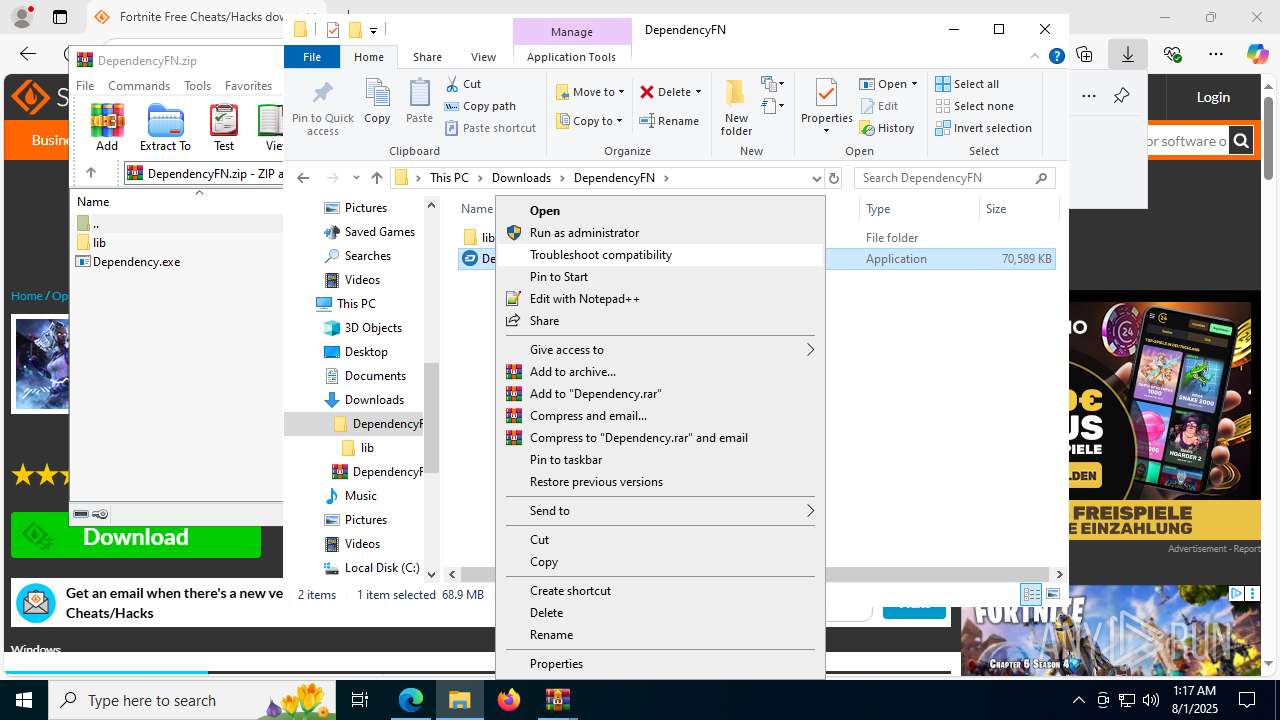Image resolution: width=1280 pixels, height=720 pixels.
Task: Choose Run as administrator in context menu
Action: click(660, 233)
